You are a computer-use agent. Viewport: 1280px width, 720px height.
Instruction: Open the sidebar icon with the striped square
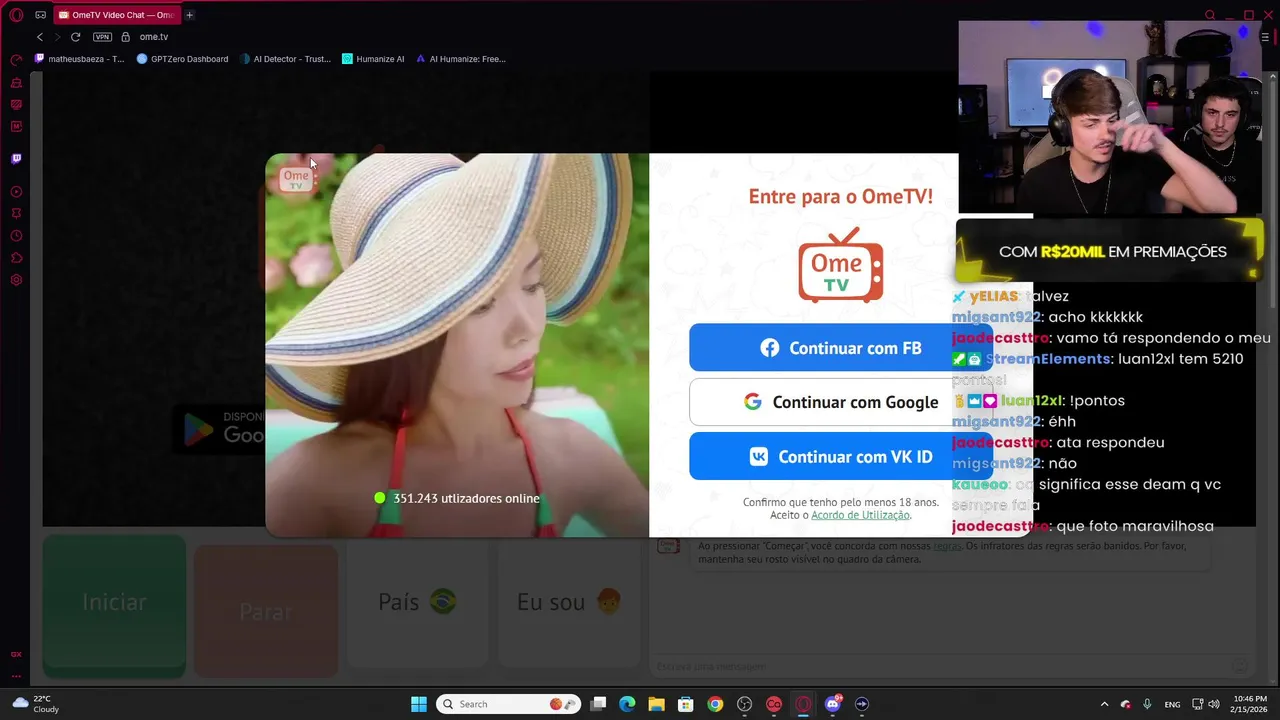click(16, 105)
